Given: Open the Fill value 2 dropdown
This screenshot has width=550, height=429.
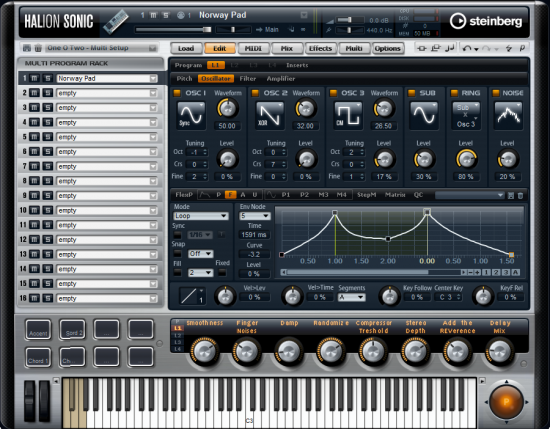Looking at the screenshot, I should coord(200,273).
